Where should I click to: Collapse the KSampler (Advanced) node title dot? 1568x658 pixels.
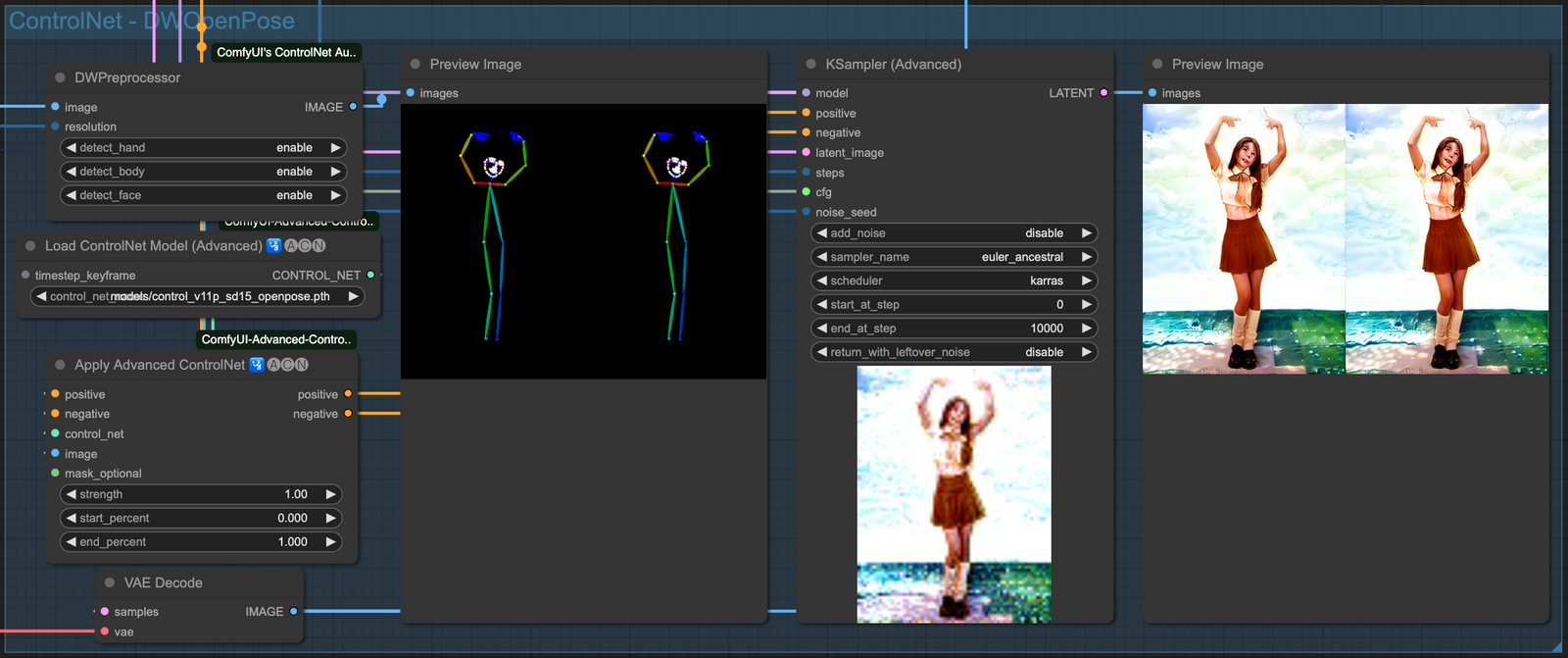tap(811, 64)
